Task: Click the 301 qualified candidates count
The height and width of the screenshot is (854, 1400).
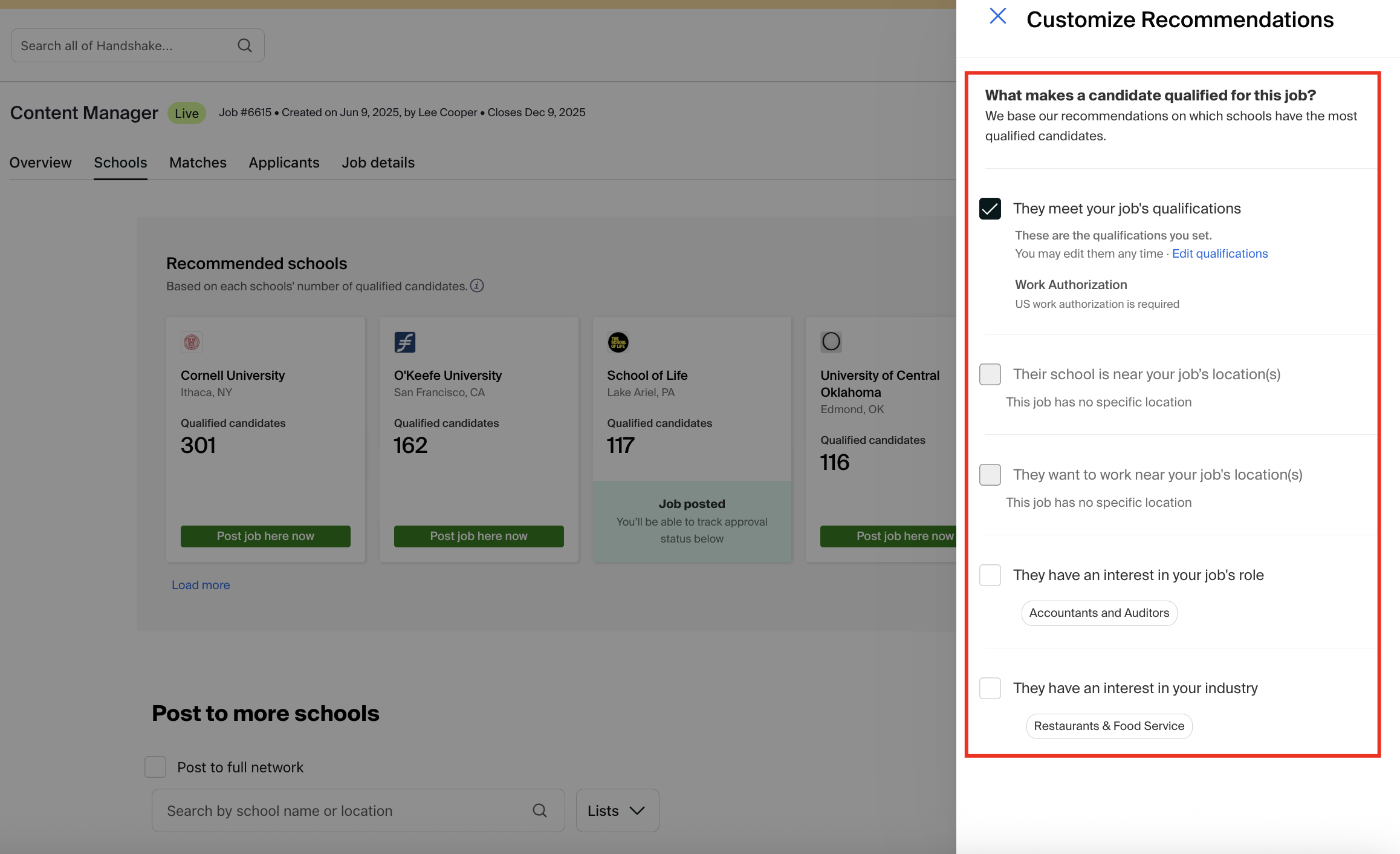Action: pos(198,446)
